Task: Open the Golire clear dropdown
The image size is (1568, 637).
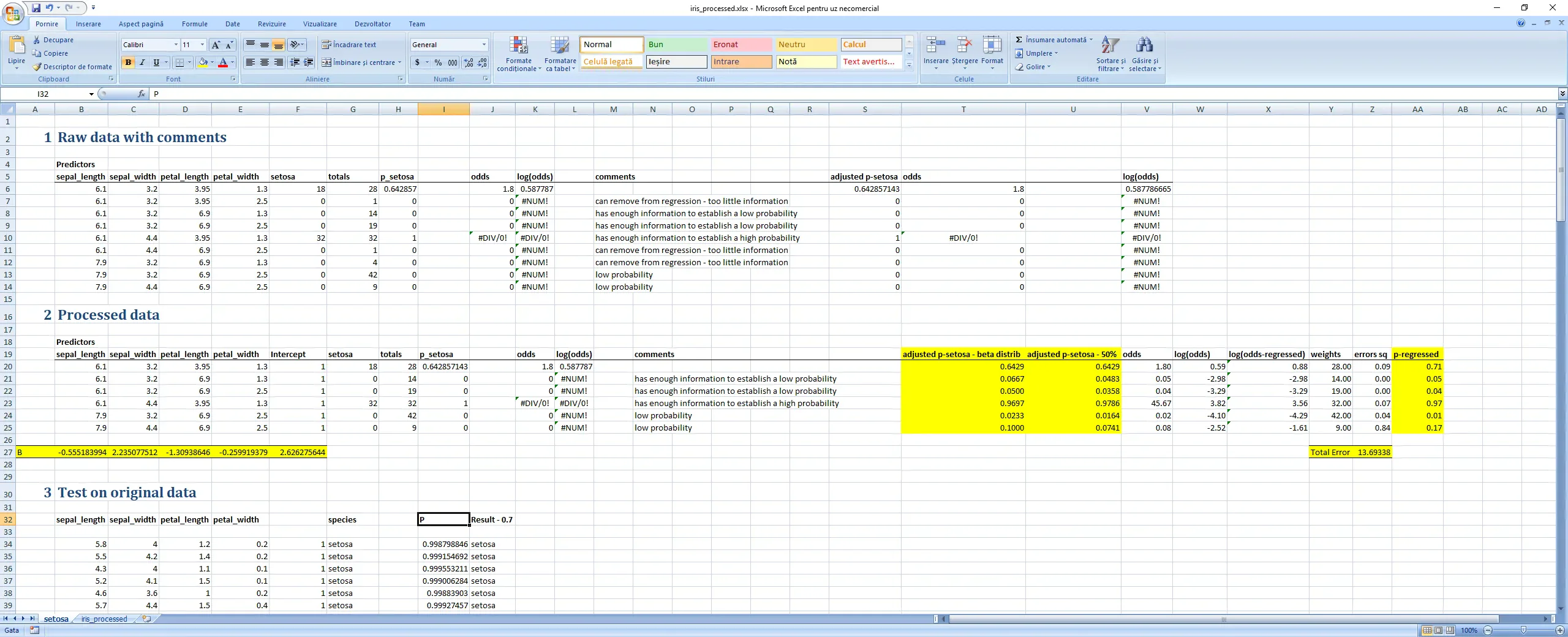Action: tap(1033, 67)
